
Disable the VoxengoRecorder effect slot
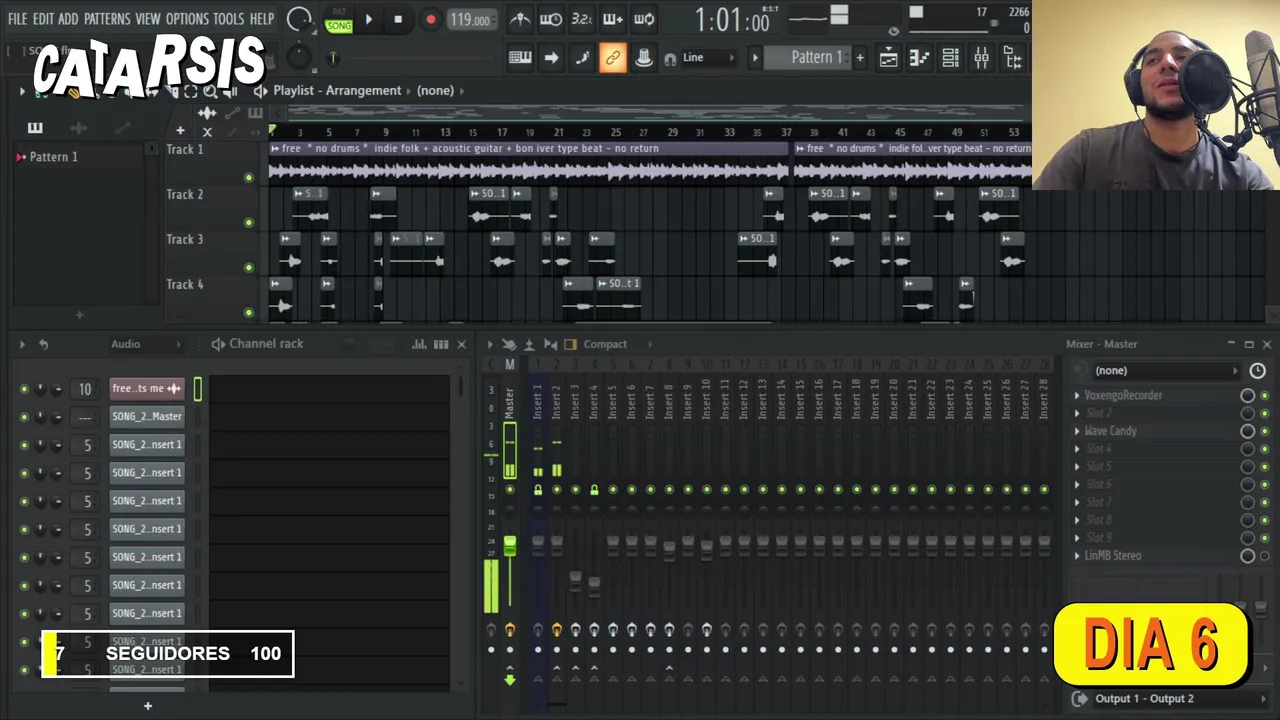1265,396
